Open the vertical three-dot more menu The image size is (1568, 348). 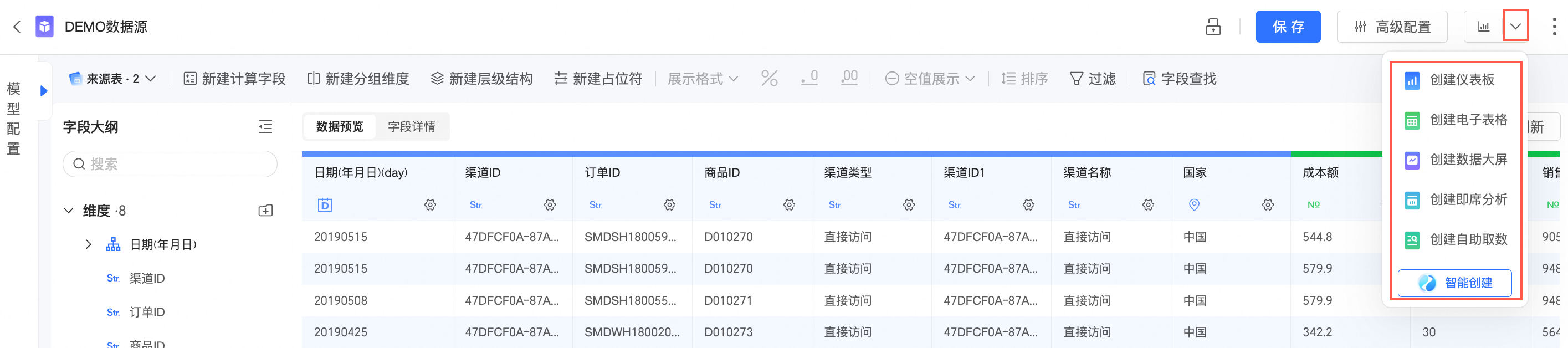coord(1554,27)
